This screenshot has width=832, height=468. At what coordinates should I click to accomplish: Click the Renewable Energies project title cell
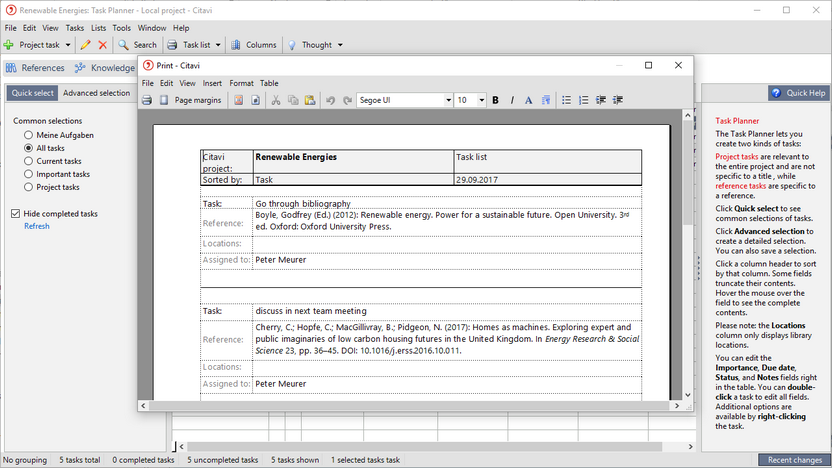(353, 162)
